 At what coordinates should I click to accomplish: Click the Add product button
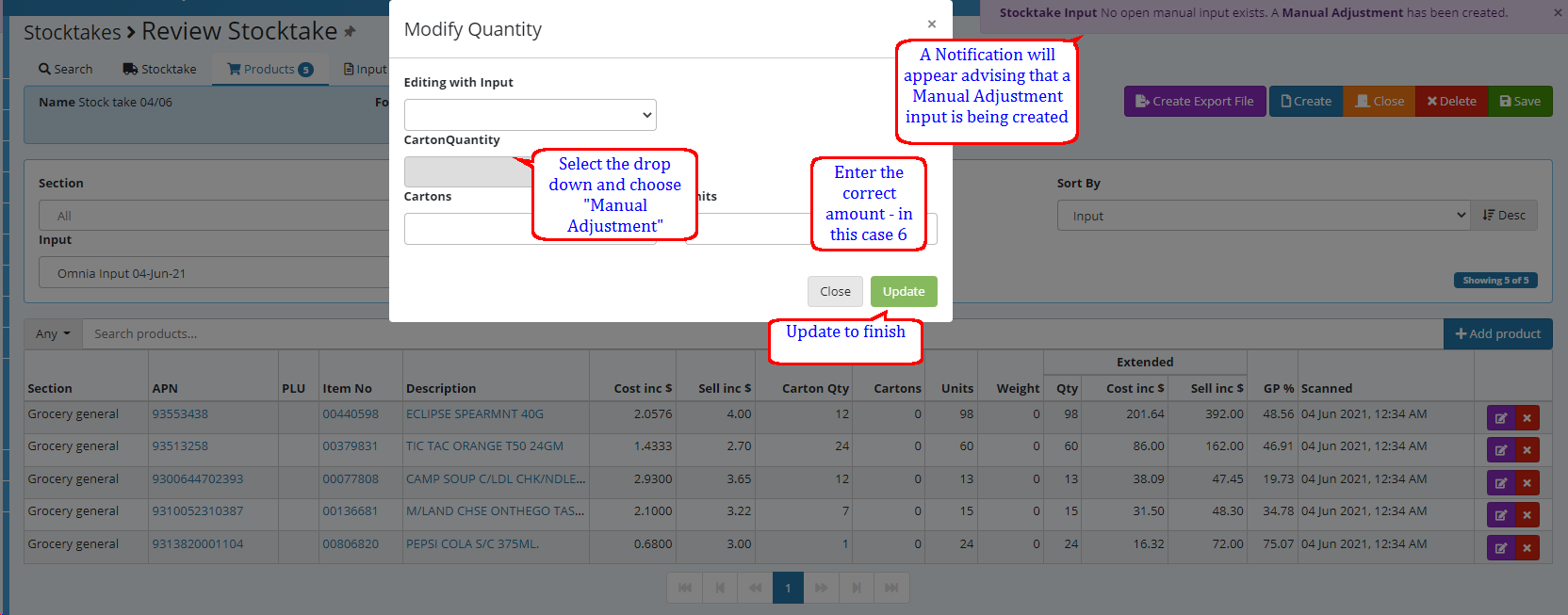point(1497,334)
